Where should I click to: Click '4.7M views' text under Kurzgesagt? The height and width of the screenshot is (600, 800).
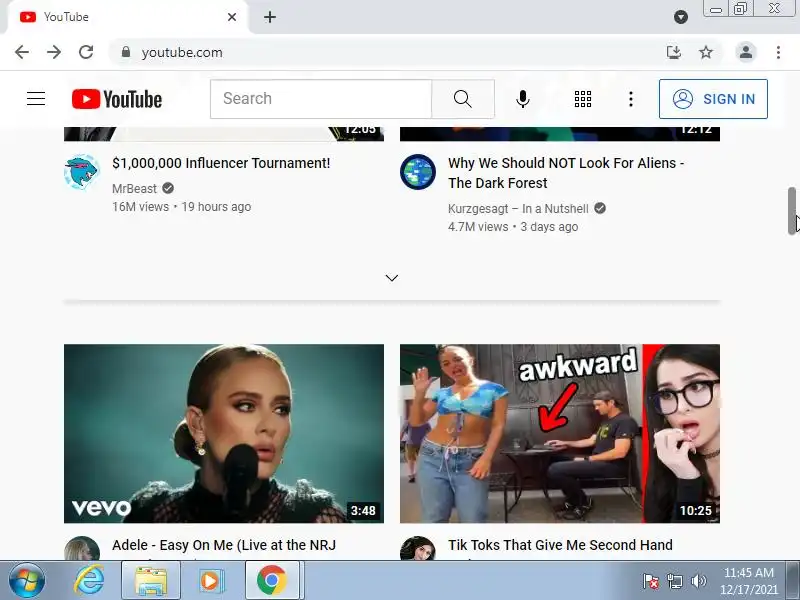(478, 227)
